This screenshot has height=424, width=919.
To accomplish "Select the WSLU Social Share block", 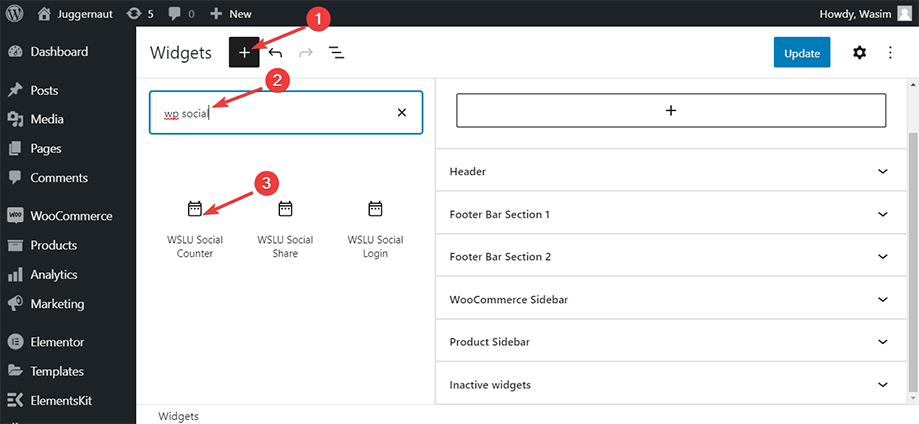I will [285, 229].
